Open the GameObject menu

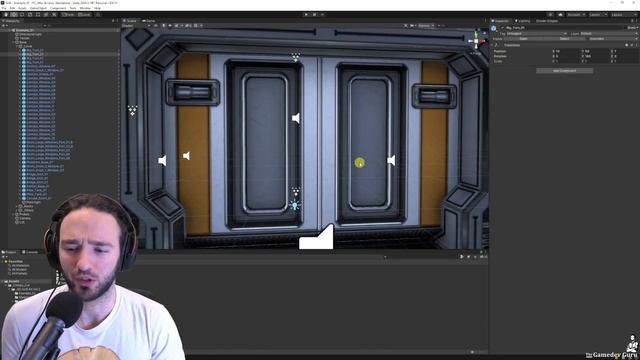click(38, 8)
